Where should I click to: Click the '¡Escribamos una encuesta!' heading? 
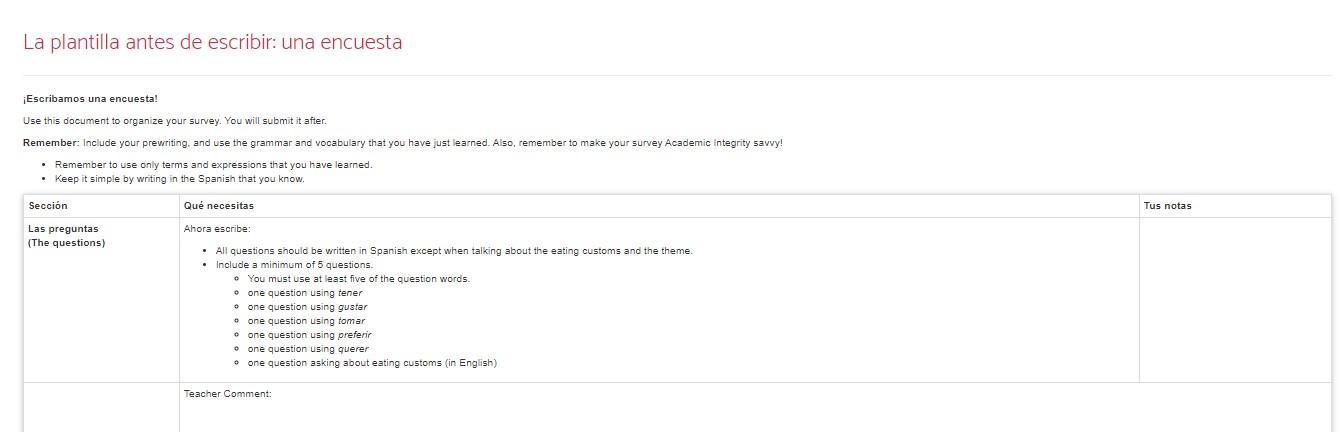(90, 99)
